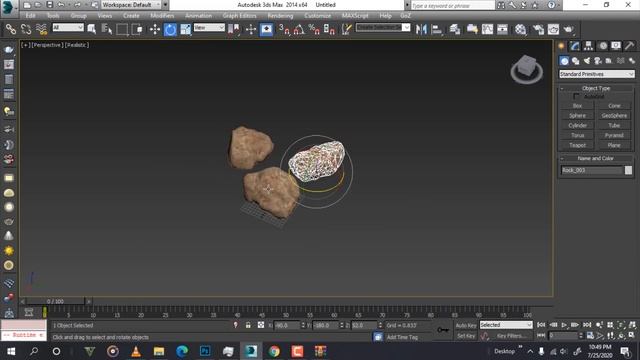The height and width of the screenshot is (360, 640).
Task: Click the Align tool icon
Action: pyautogui.click(x=437, y=29)
